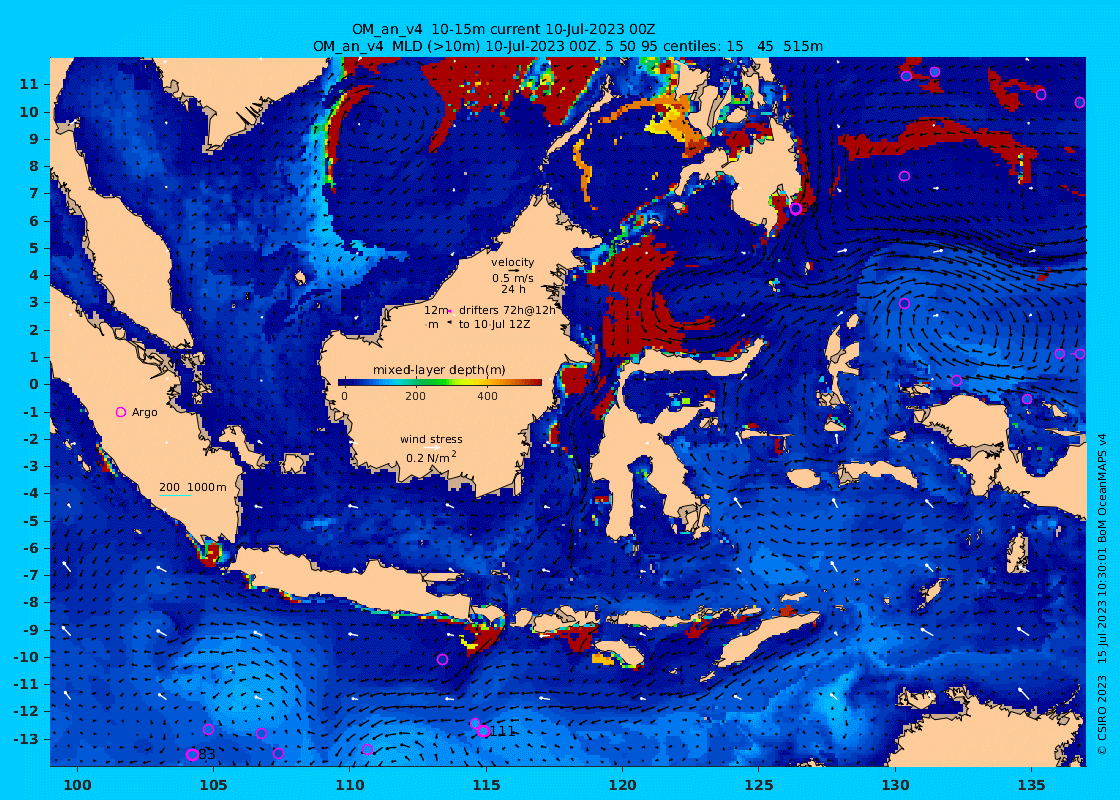Screen dimensions: 1120x800
Task: Click longitude axis label 120
Action: 622,784
